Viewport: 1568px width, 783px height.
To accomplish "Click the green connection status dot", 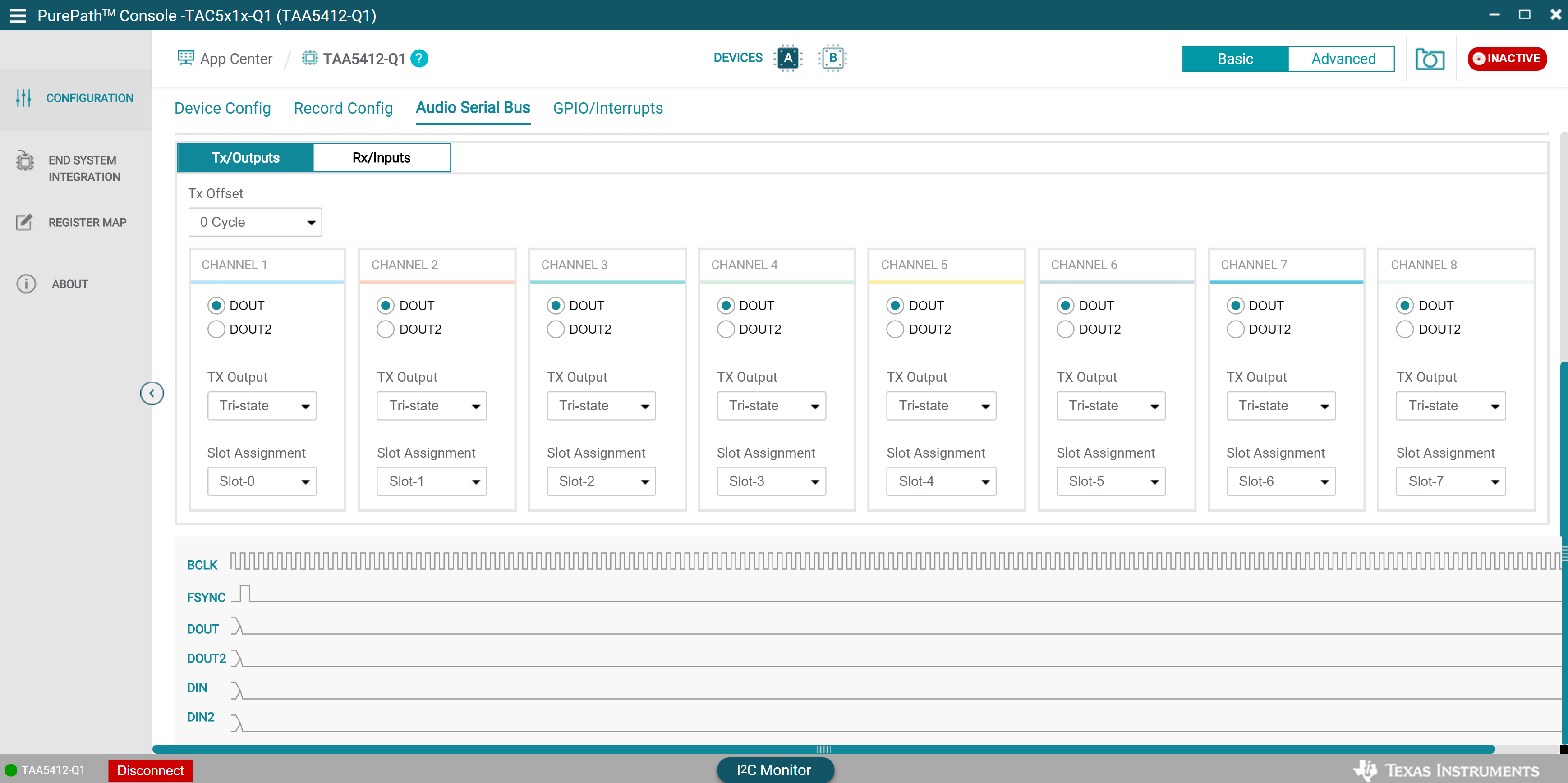I will 10,770.
